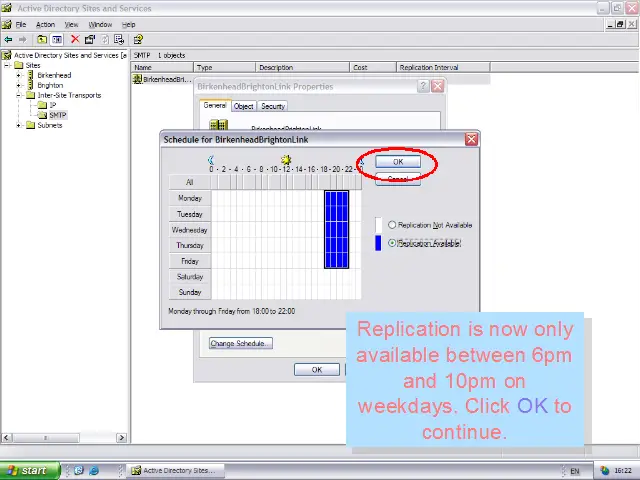This screenshot has width=640, height=480.
Task: Click the title bar application icon
Action: [x=7, y=8]
